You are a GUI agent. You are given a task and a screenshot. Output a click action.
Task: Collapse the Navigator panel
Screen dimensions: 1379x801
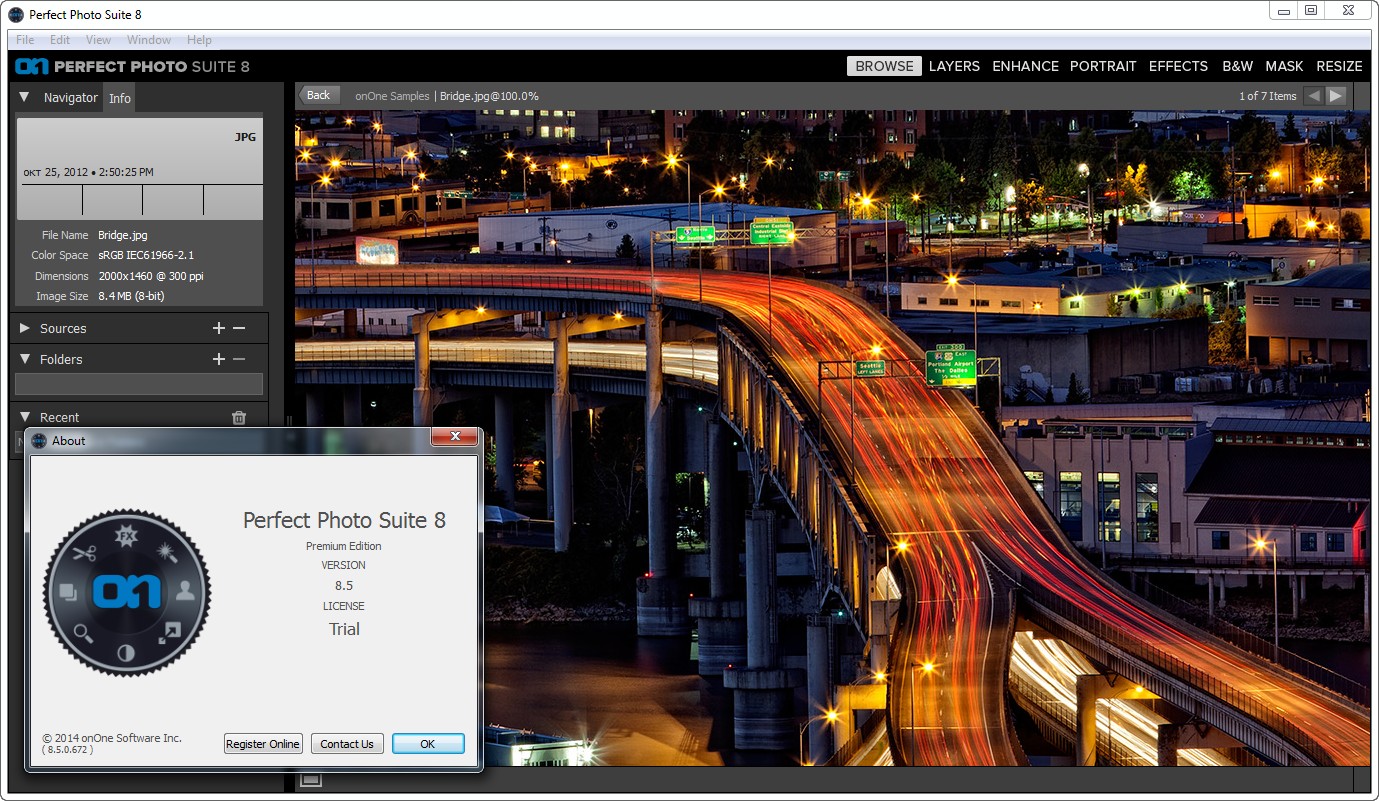[x=24, y=97]
